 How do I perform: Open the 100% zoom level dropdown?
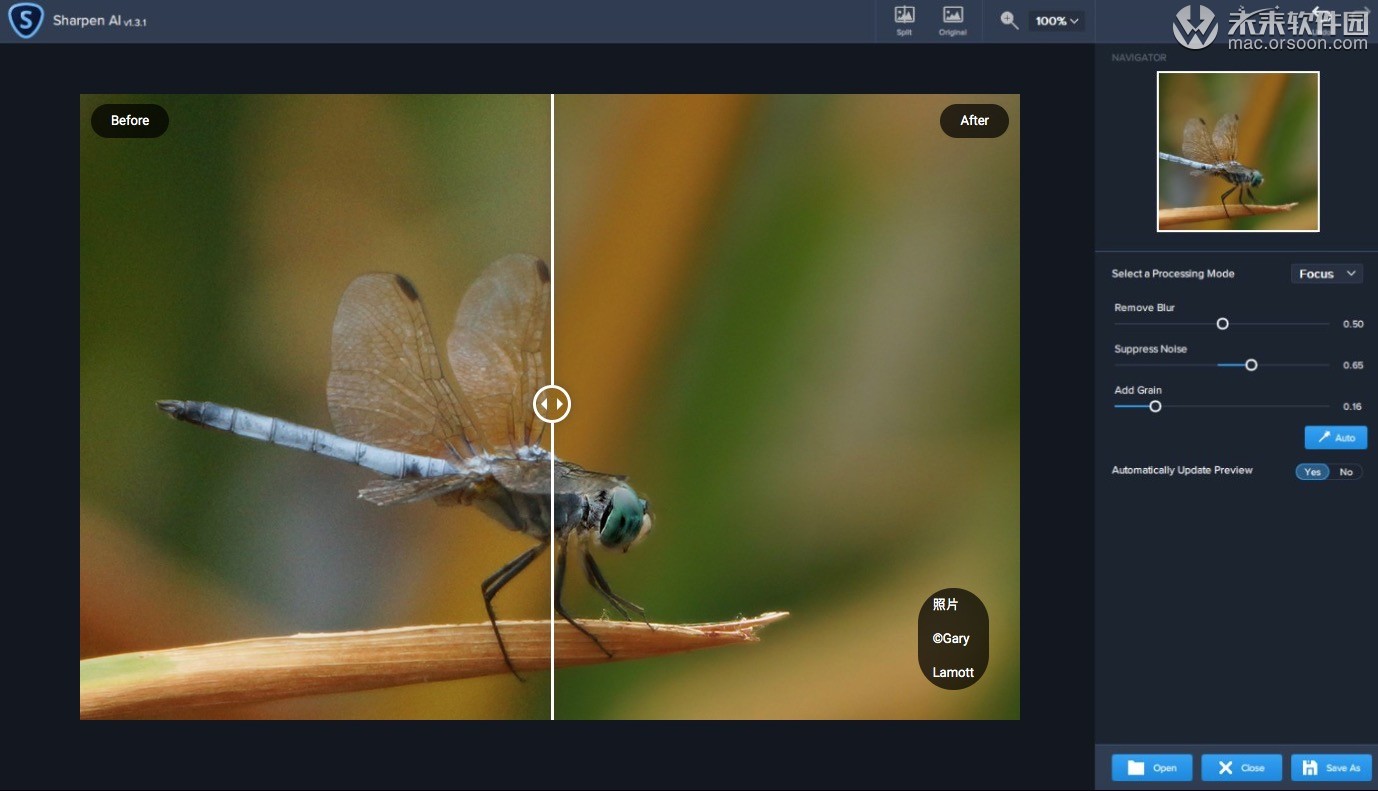pyautogui.click(x=1056, y=20)
